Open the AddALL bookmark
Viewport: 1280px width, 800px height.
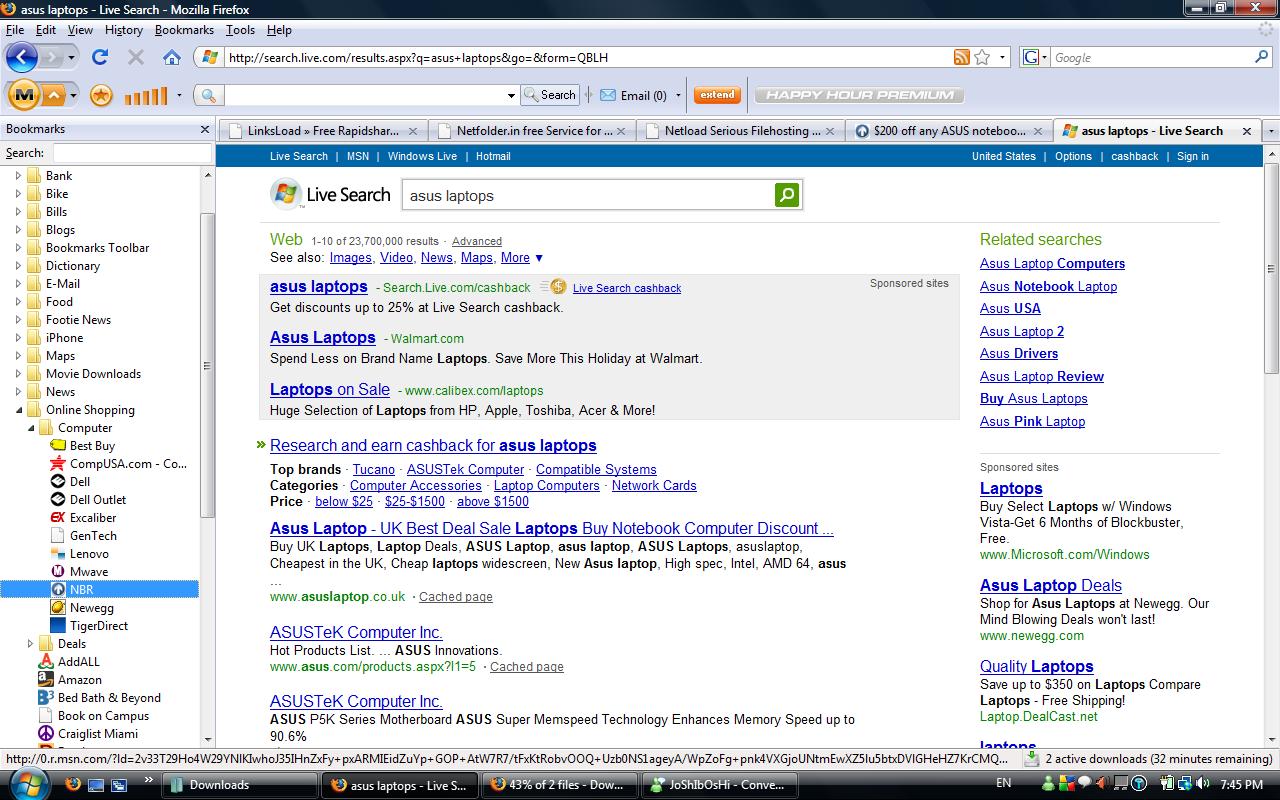coord(78,662)
